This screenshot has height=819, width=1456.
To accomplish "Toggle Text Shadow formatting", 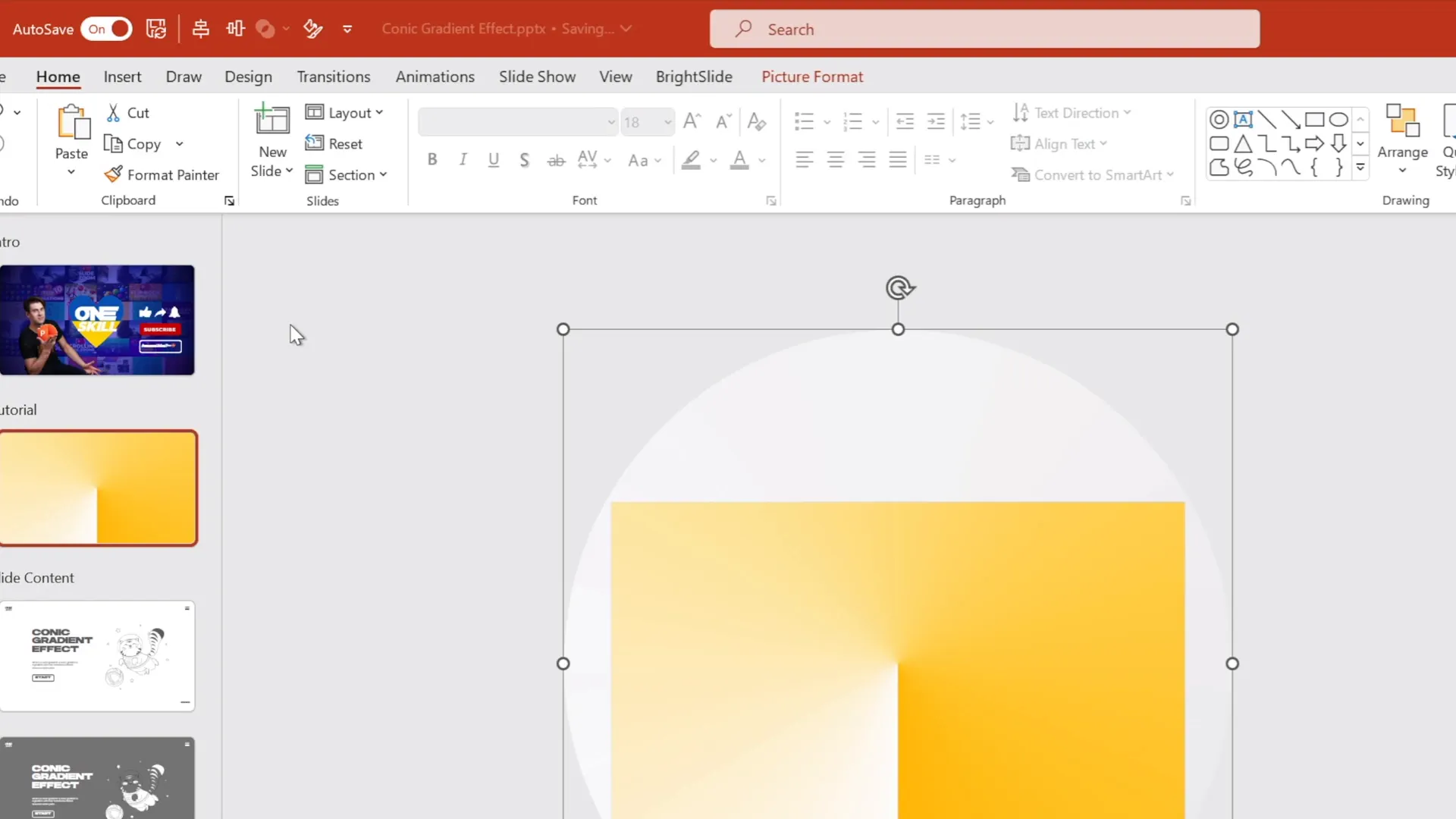I will [x=524, y=160].
